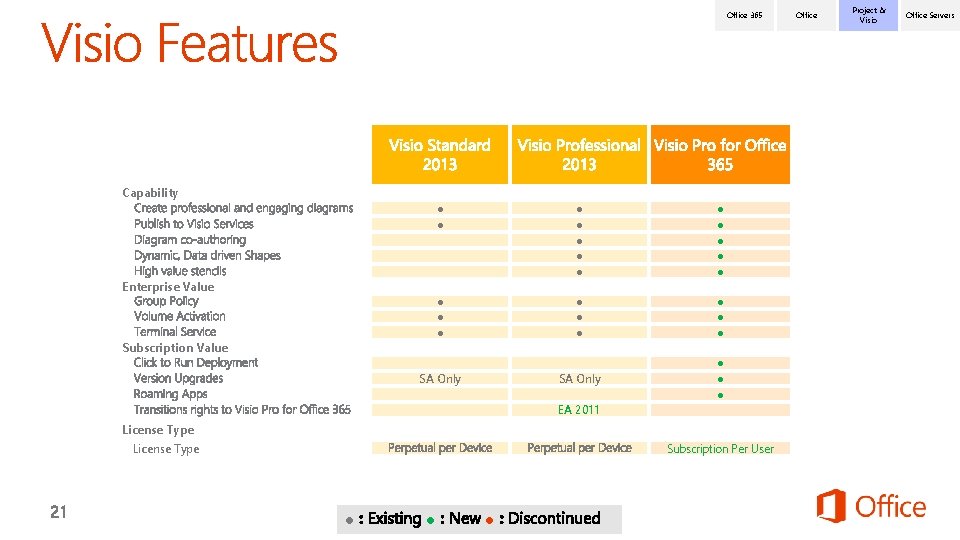Screen dimensions: 960x540
Task: Click Office 365 dot for Dynamic, Data driven Shapes
Action: click(720, 257)
